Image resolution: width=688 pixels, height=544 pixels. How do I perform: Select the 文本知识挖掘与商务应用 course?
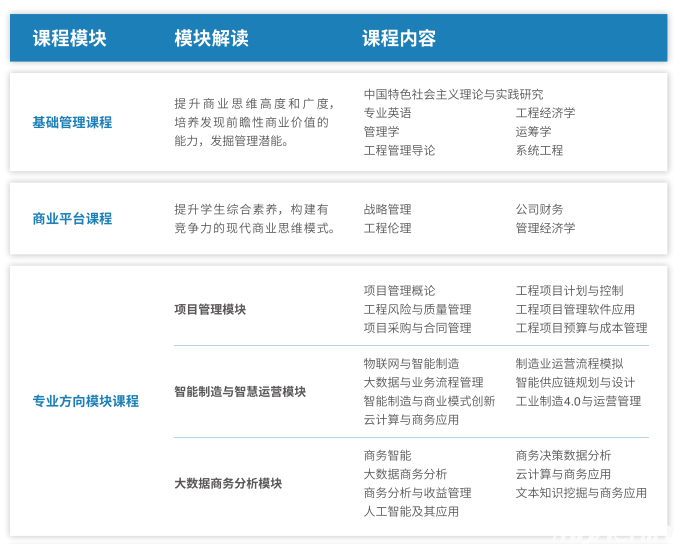[581, 493]
